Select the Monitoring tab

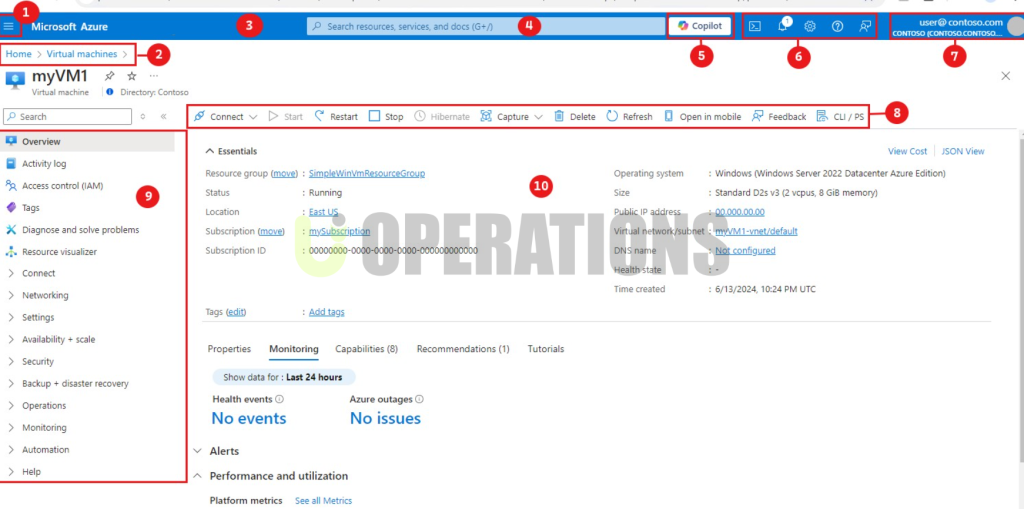294,349
